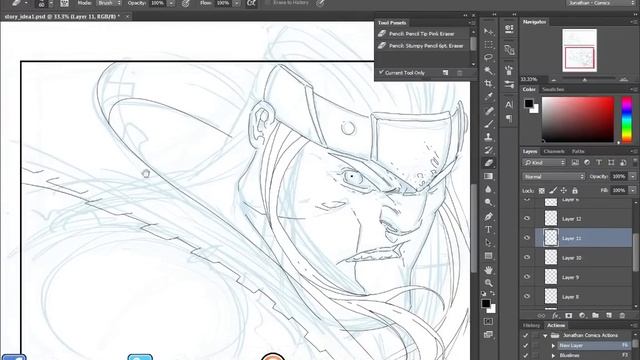Hide Layer 10 visibility

[527, 257]
